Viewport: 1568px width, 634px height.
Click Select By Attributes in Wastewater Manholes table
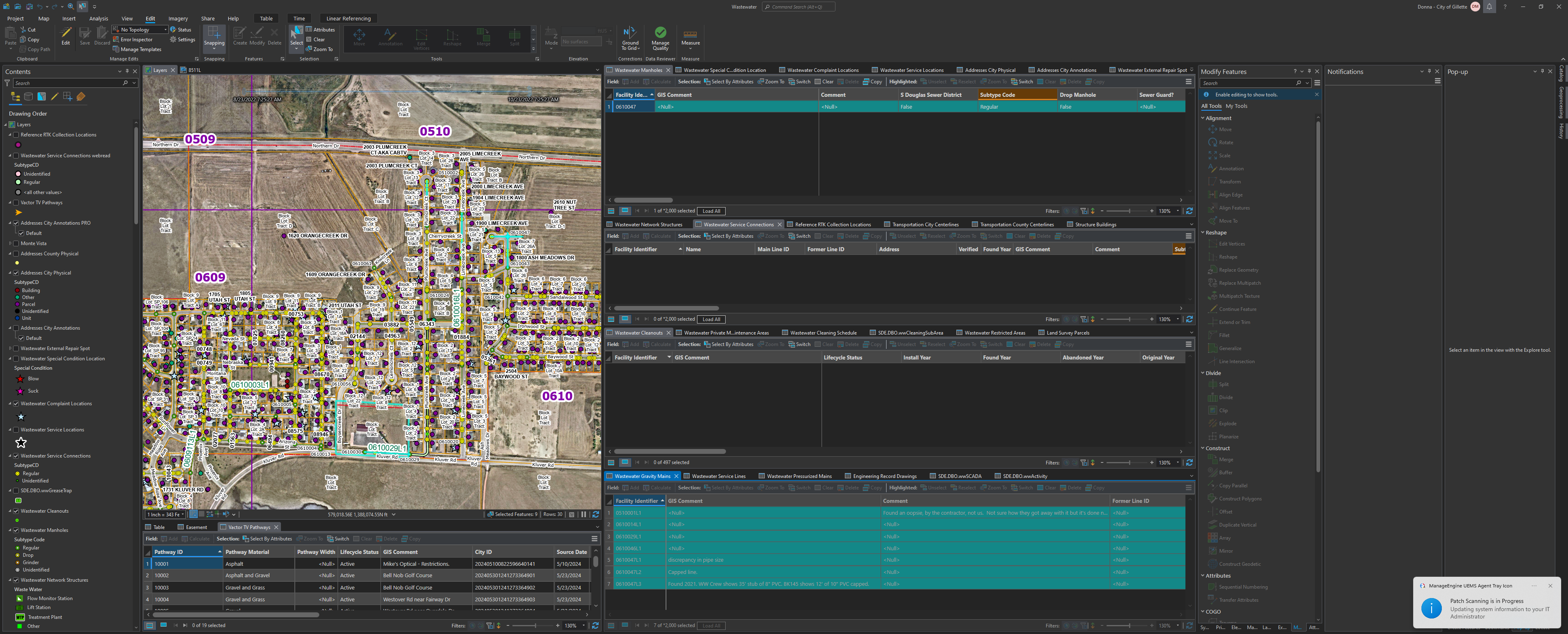[x=728, y=82]
